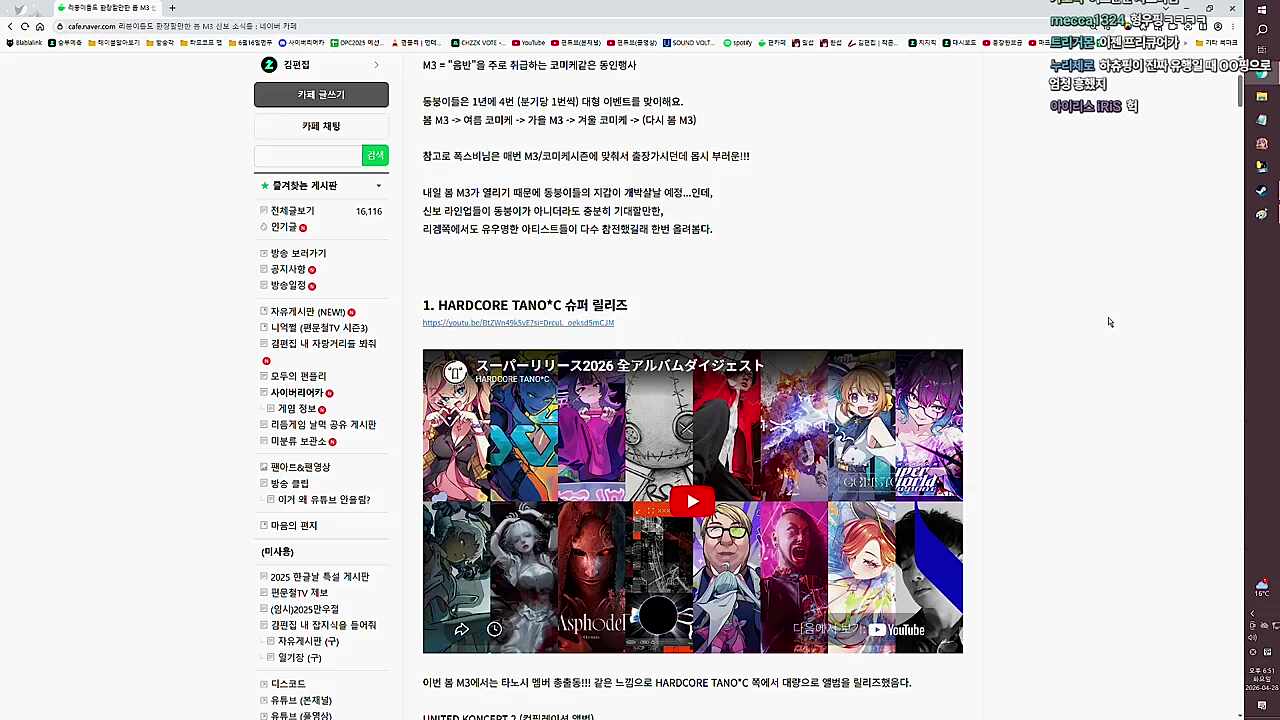Open the 자유게시판 (NEW!) board
This screenshot has width=1280, height=720.
tap(308, 312)
